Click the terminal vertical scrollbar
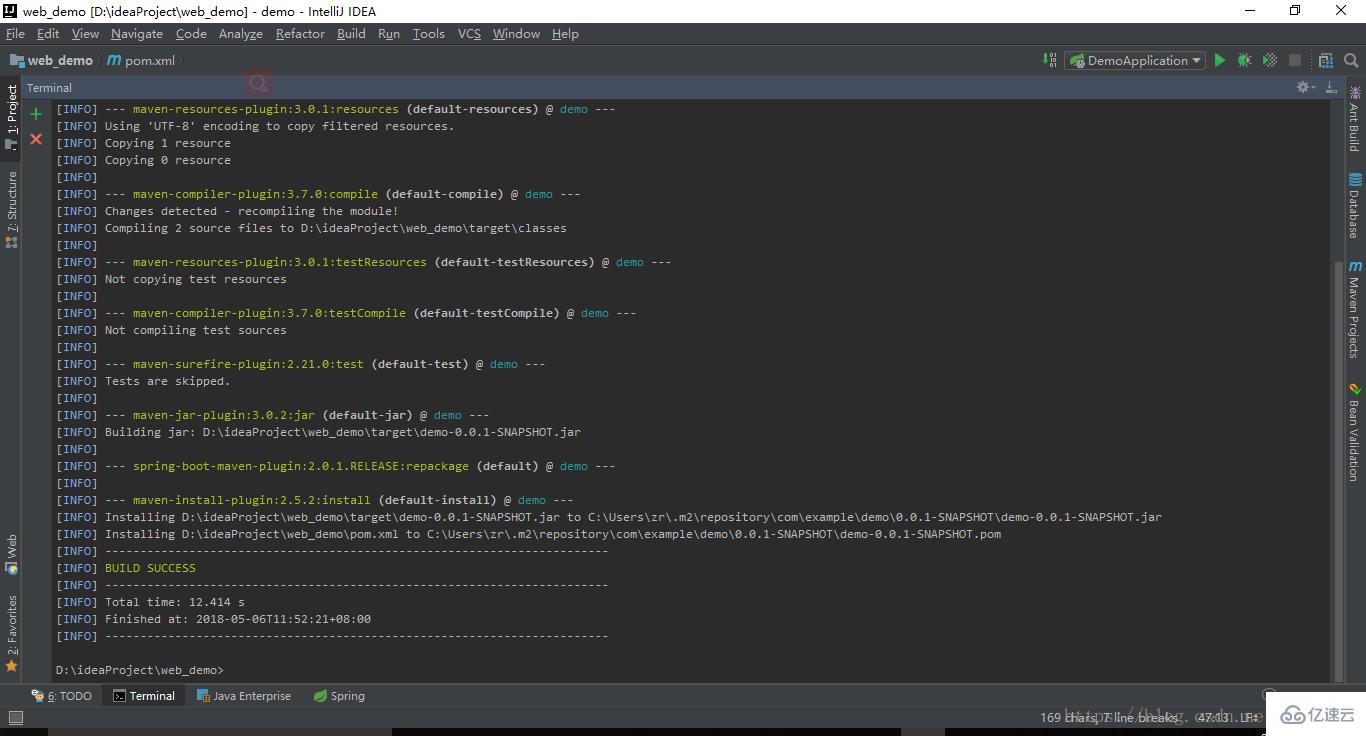The image size is (1366, 736). pyautogui.click(x=1339, y=470)
